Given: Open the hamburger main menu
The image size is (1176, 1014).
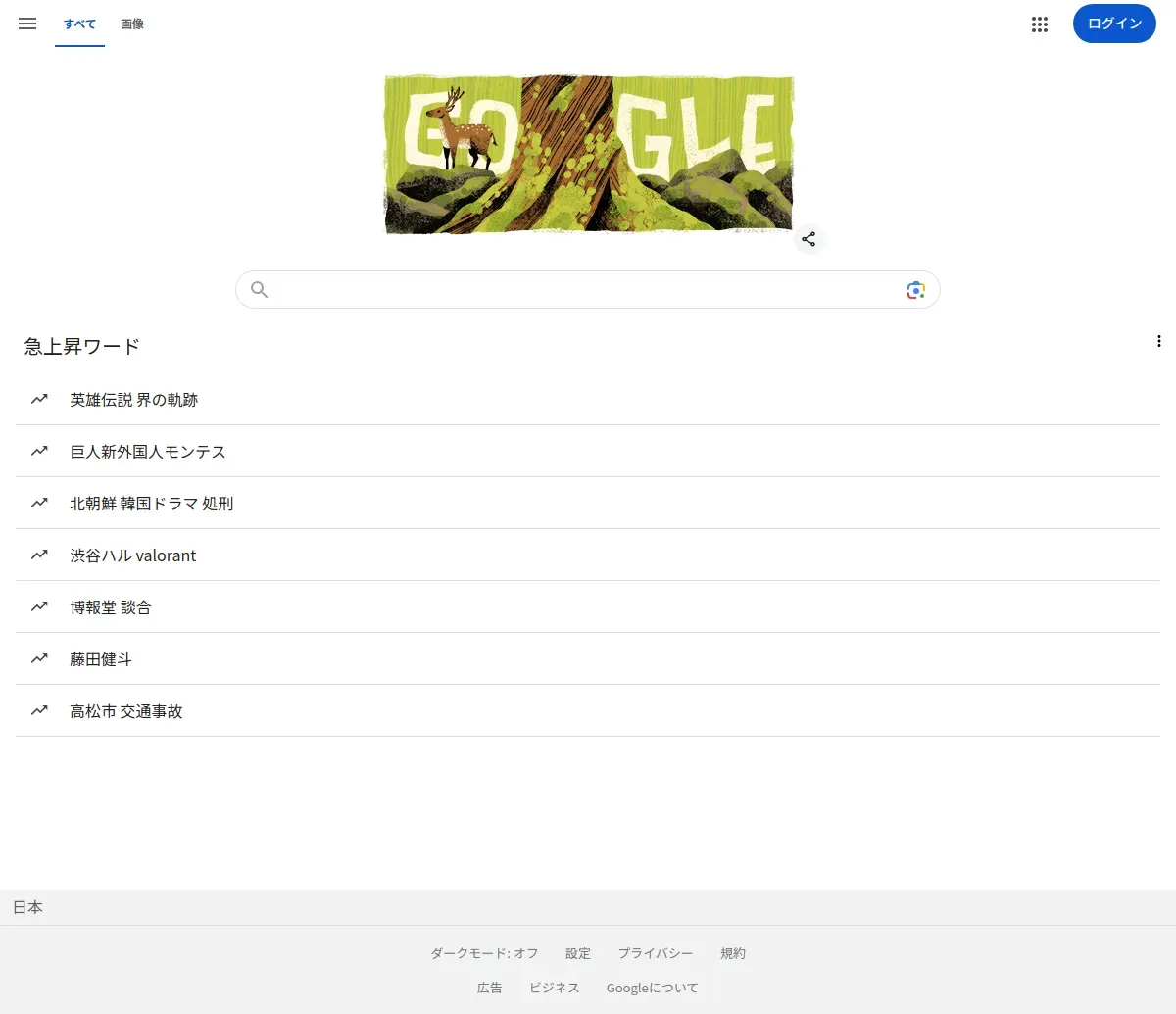Looking at the screenshot, I should (x=27, y=24).
